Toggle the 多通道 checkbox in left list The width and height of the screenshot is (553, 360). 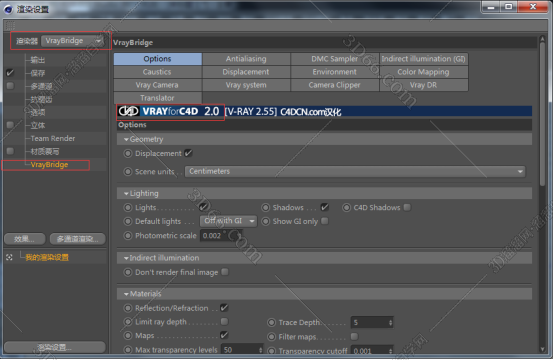tap(10, 86)
